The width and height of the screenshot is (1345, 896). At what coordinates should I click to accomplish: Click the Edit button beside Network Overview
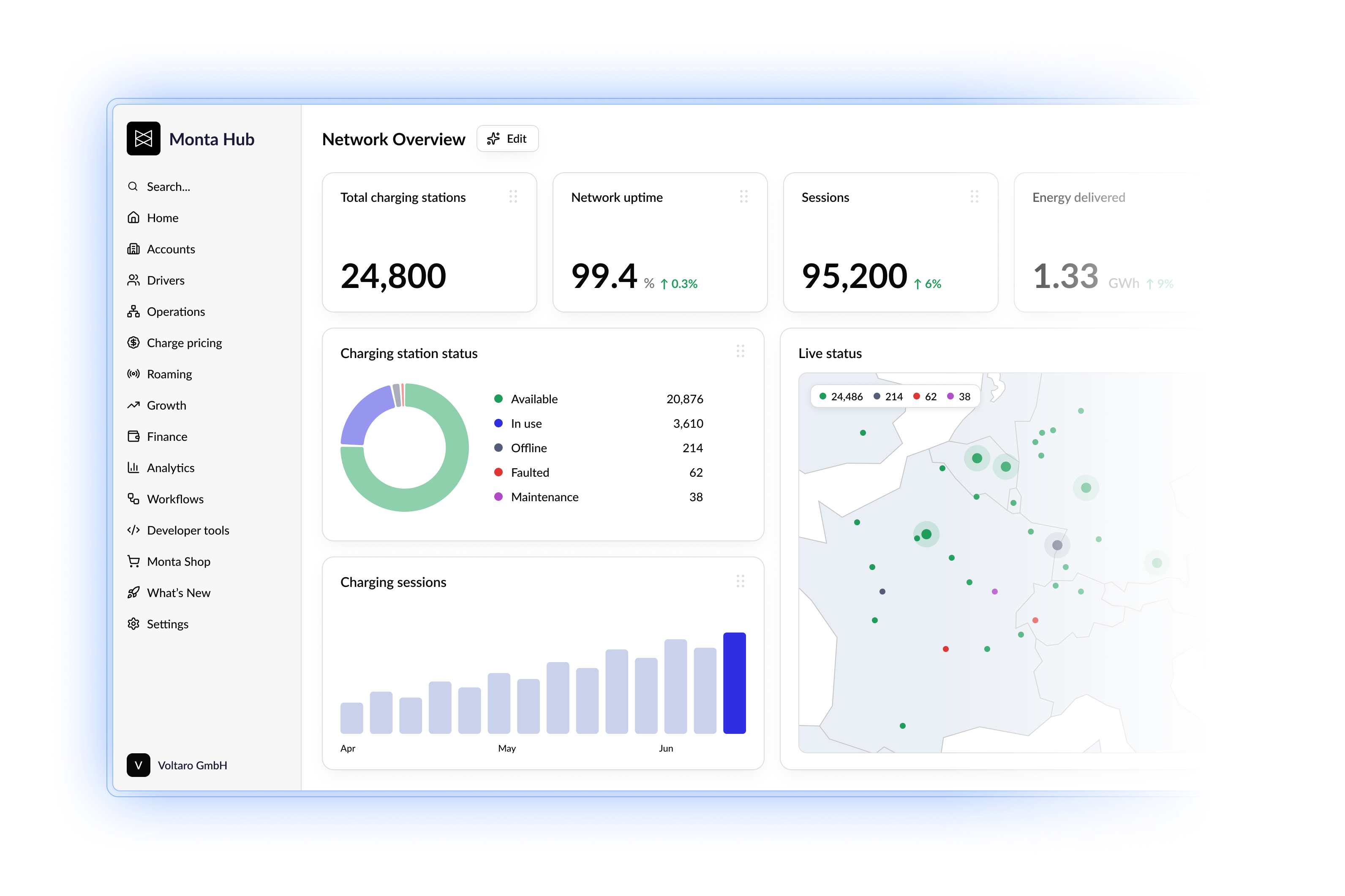[x=507, y=139]
